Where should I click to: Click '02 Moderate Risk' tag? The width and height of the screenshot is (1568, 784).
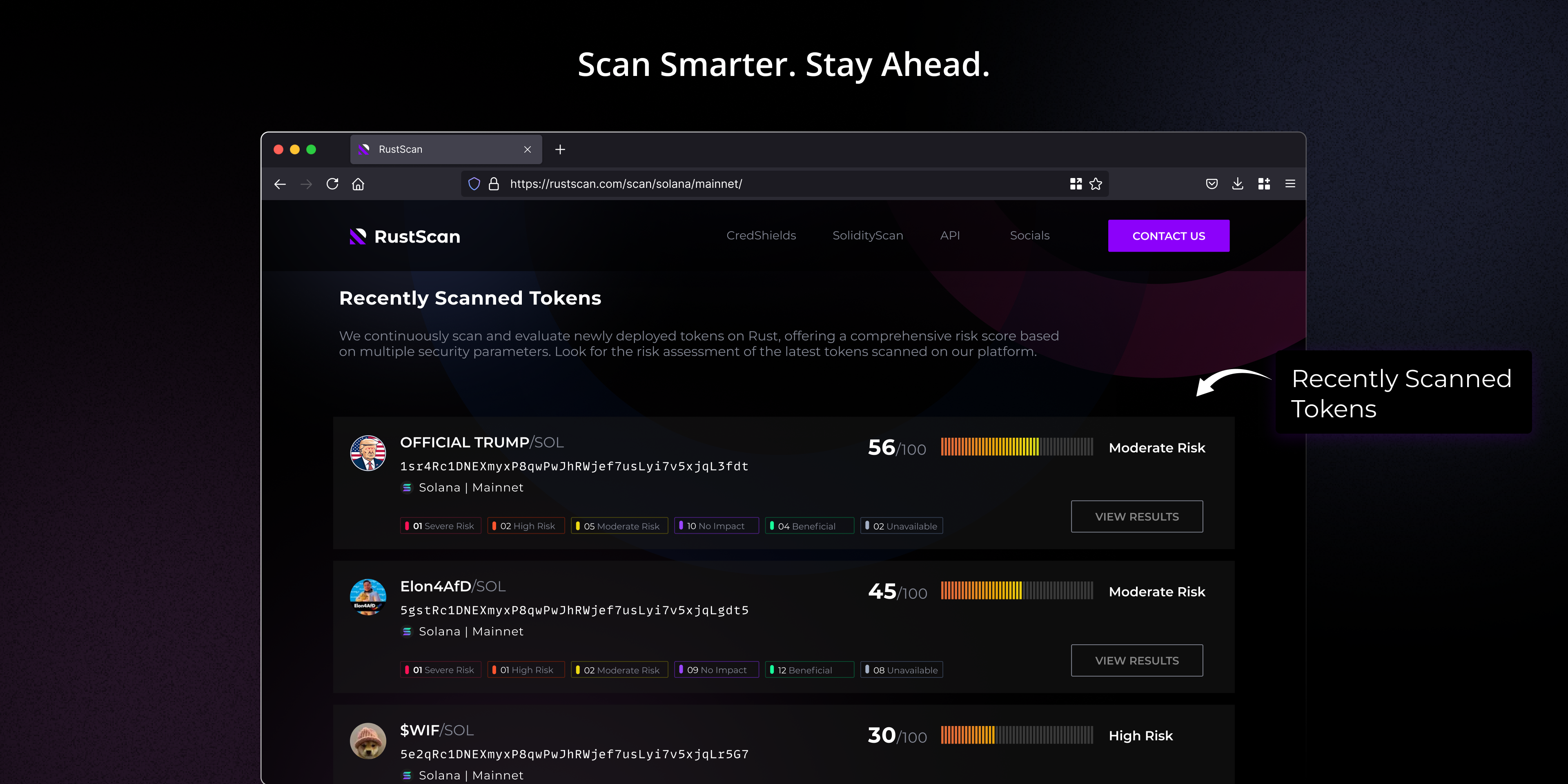(619, 670)
